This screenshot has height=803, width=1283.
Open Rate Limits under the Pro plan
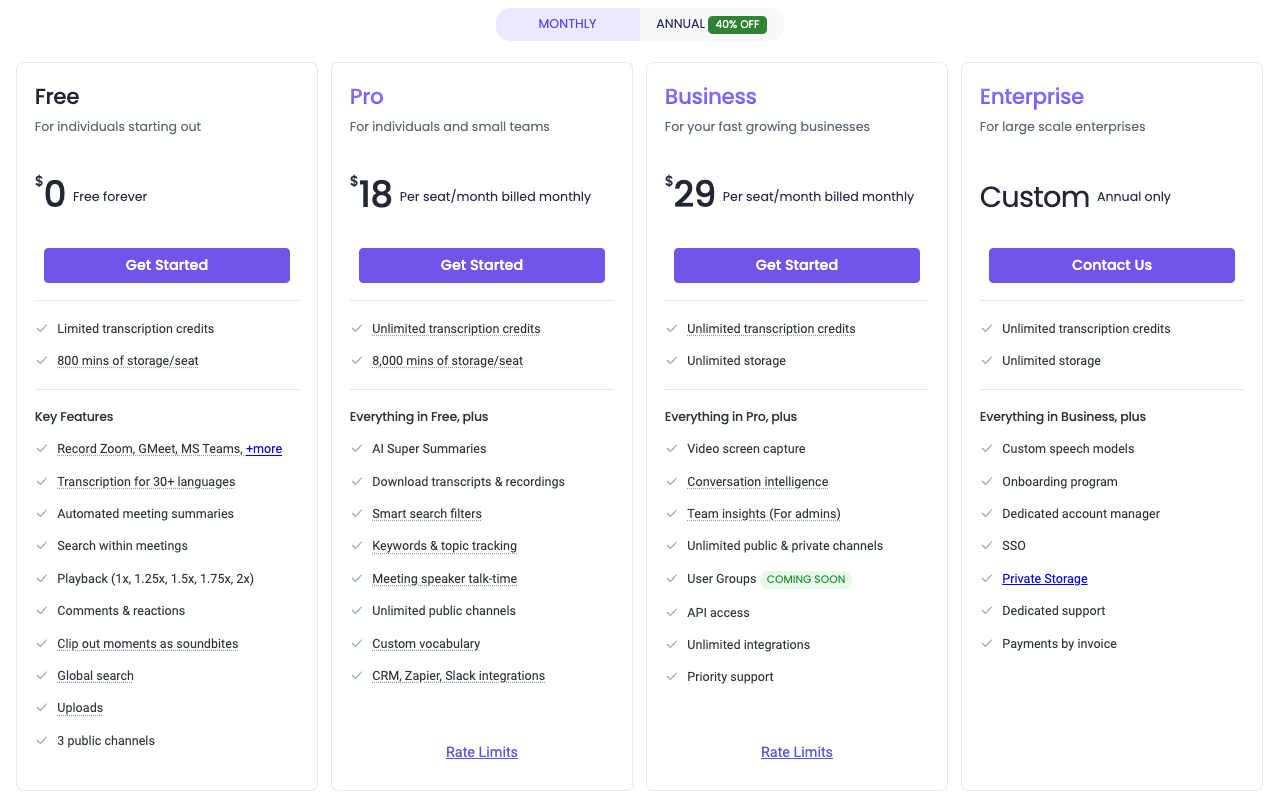click(x=481, y=751)
